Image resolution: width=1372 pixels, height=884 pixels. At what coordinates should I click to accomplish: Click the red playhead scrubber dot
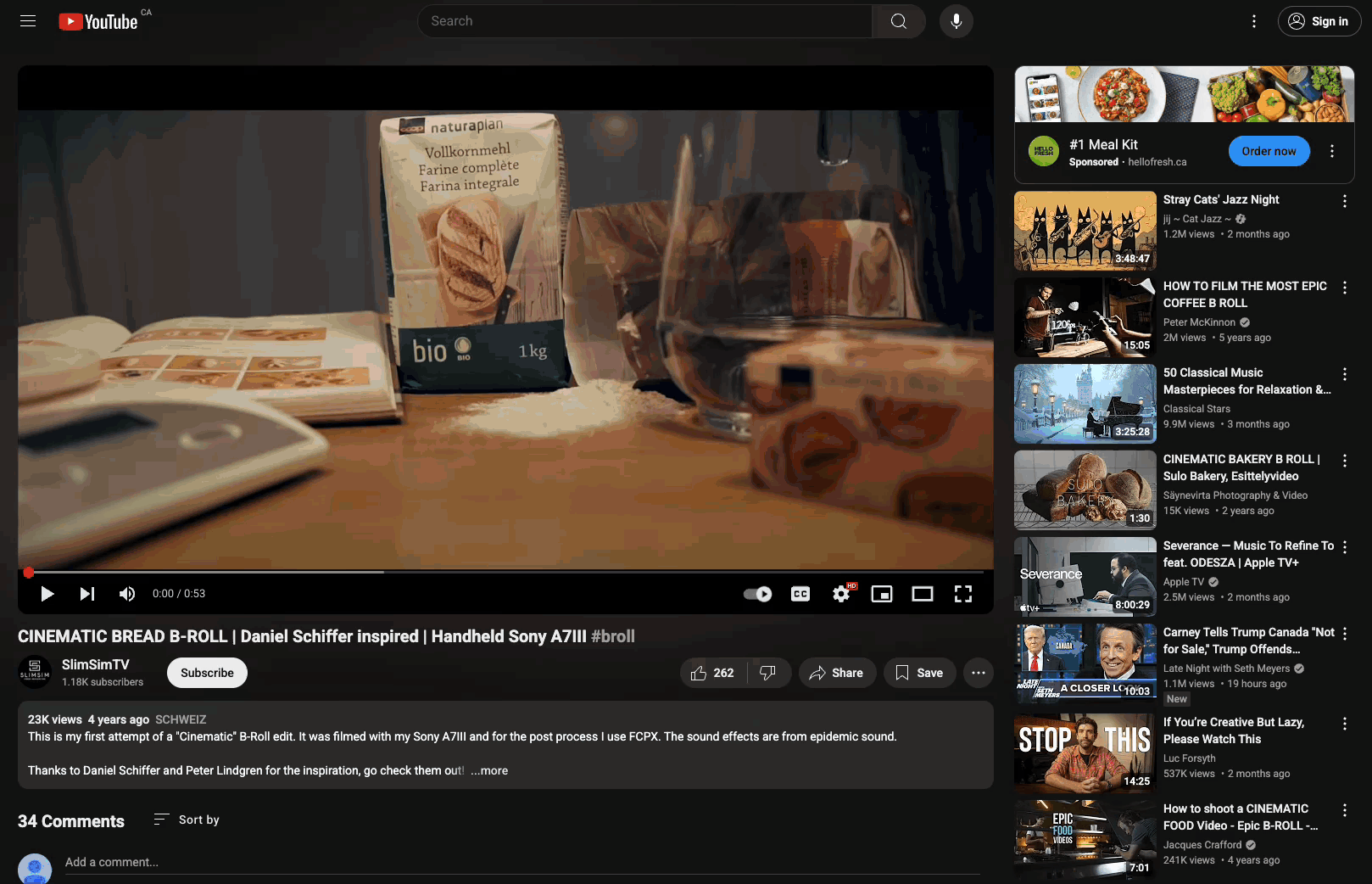click(x=28, y=573)
